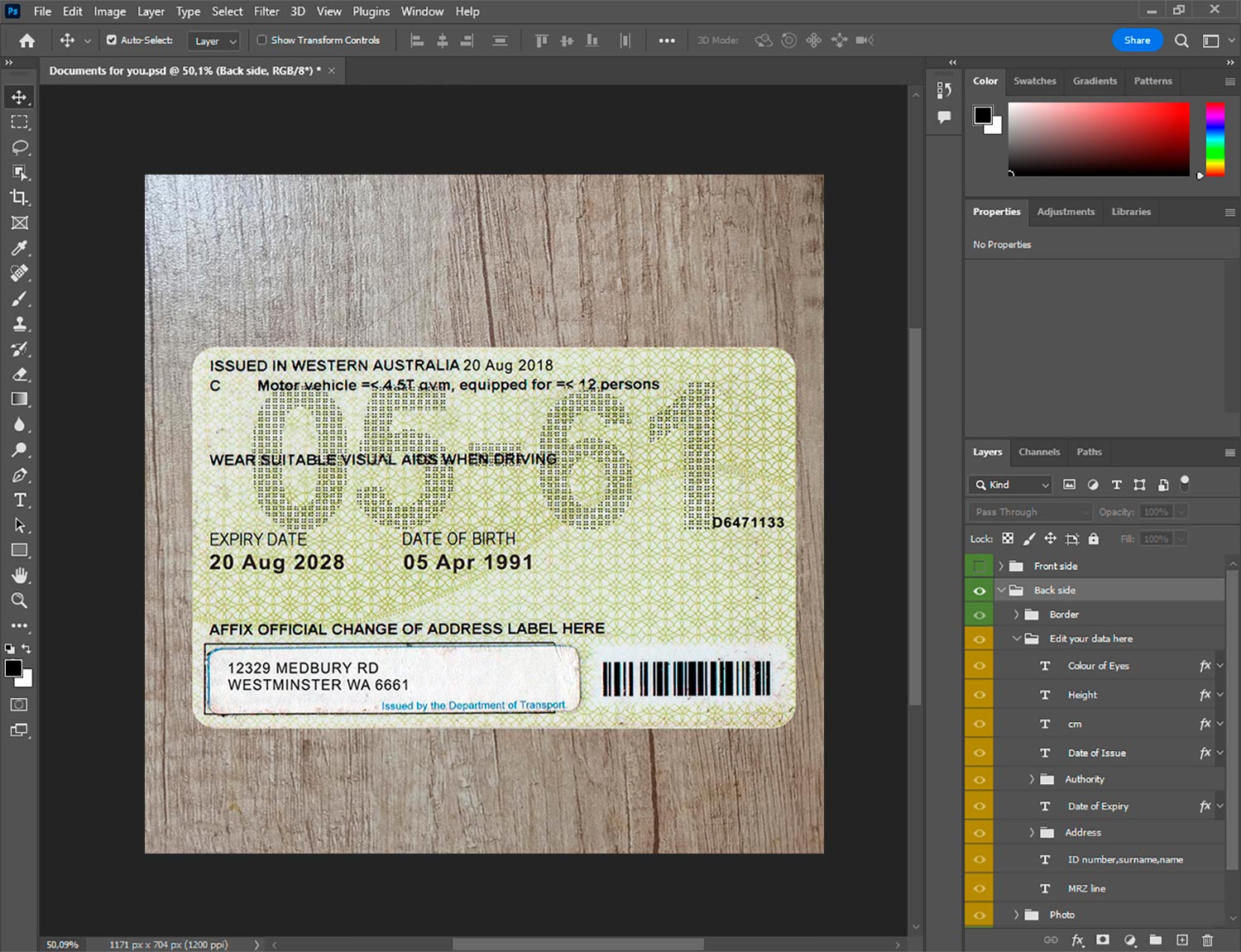This screenshot has height=952, width=1241.
Task: Activate the Eraser tool
Action: (20, 374)
